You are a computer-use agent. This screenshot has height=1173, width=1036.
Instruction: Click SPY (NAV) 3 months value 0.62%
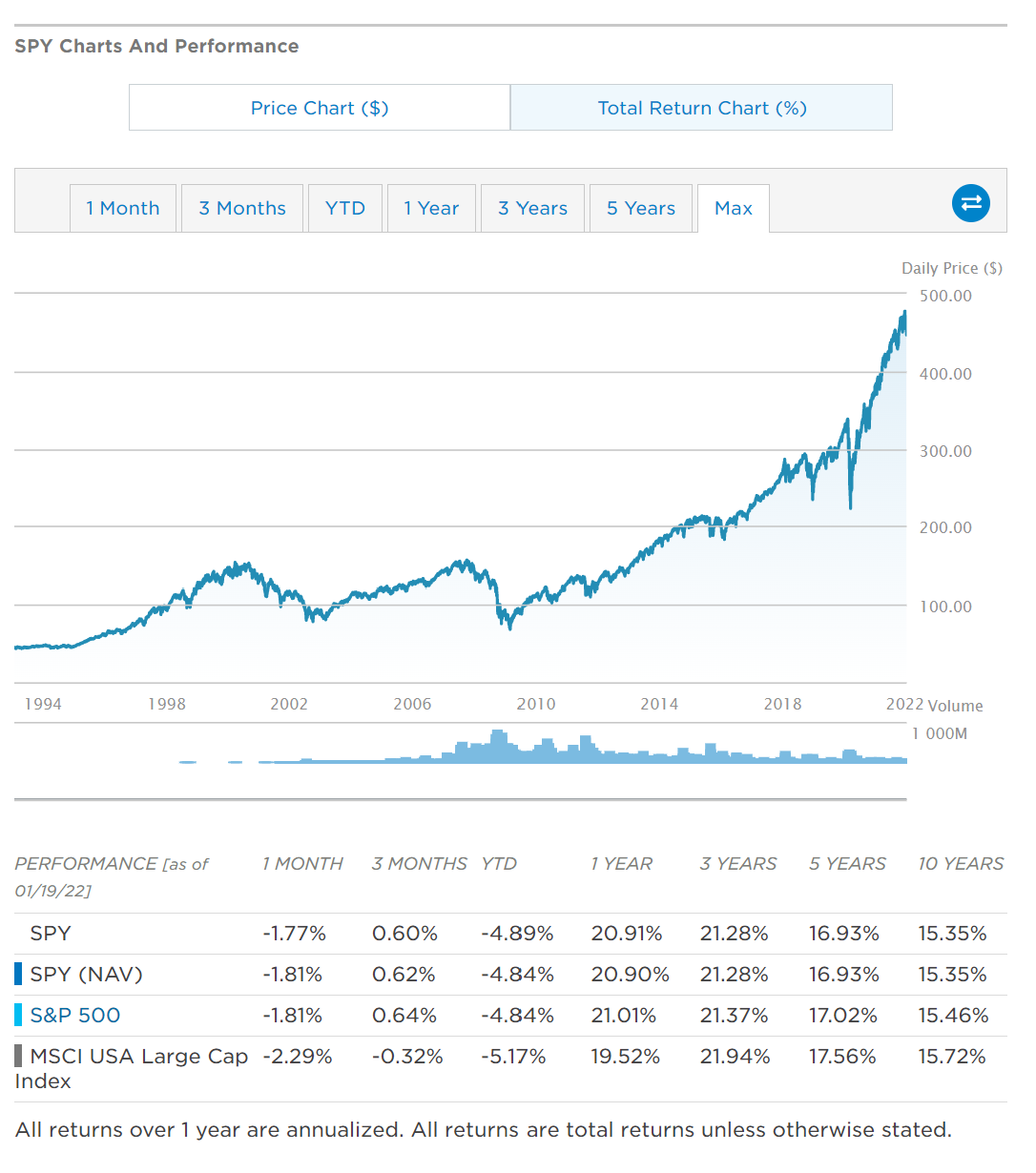tap(404, 975)
